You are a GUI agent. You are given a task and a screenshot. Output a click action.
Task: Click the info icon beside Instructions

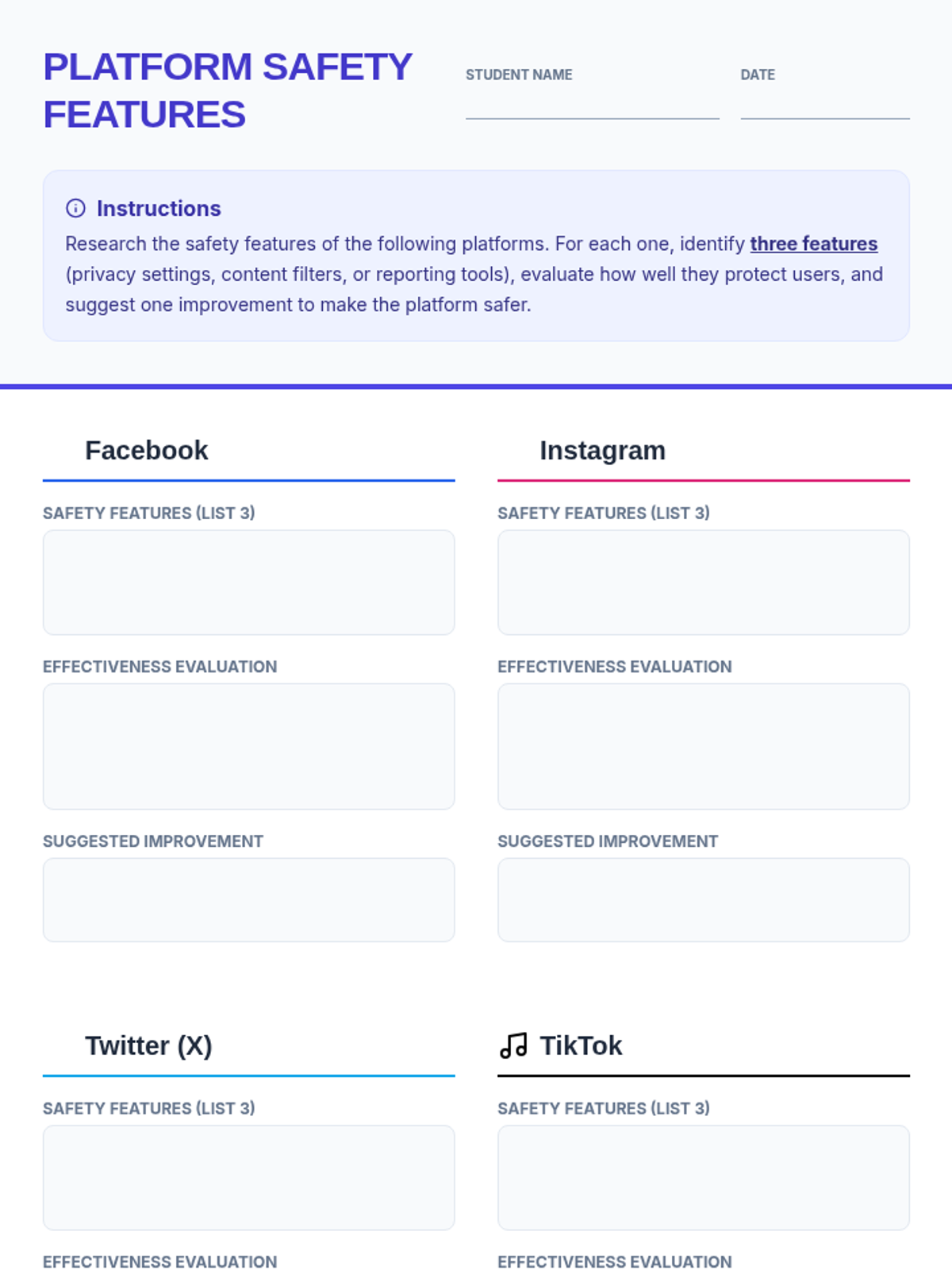[x=75, y=209]
